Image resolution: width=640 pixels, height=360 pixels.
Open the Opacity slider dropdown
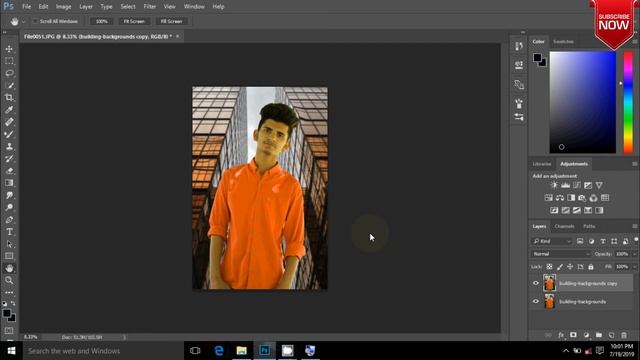(x=634, y=254)
